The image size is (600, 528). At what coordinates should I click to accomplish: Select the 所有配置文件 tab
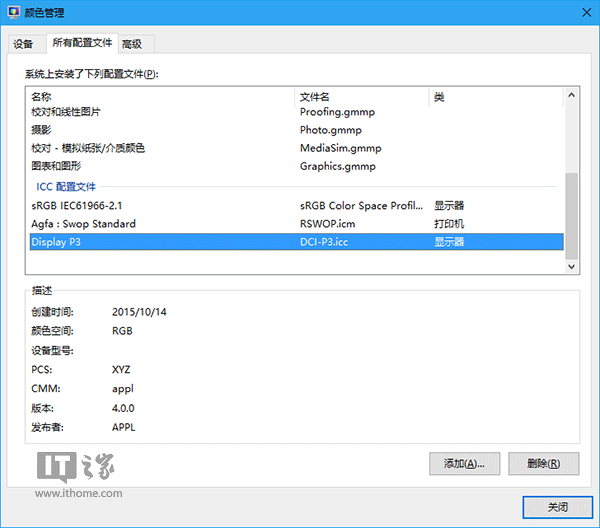[x=82, y=43]
